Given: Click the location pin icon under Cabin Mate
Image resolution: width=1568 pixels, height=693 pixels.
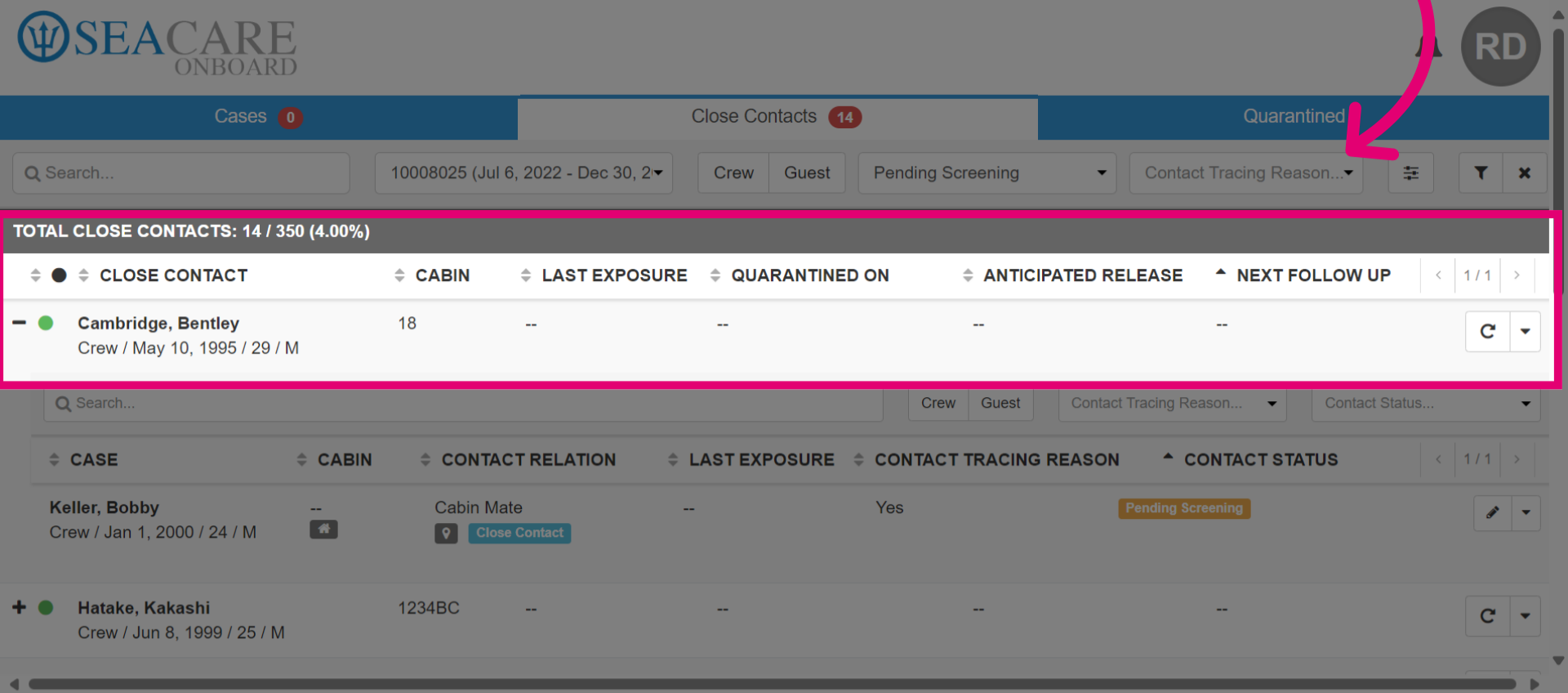Looking at the screenshot, I should 446,534.
